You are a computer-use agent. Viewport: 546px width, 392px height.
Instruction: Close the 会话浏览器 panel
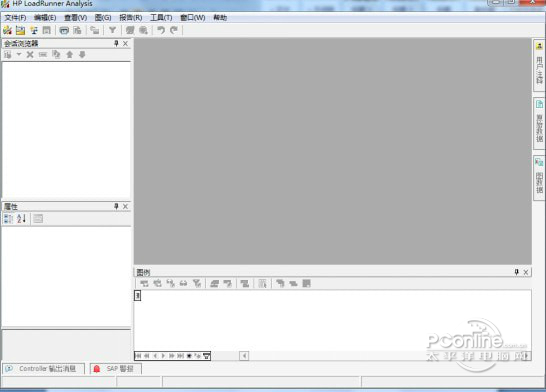pyautogui.click(x=125, y=44)
